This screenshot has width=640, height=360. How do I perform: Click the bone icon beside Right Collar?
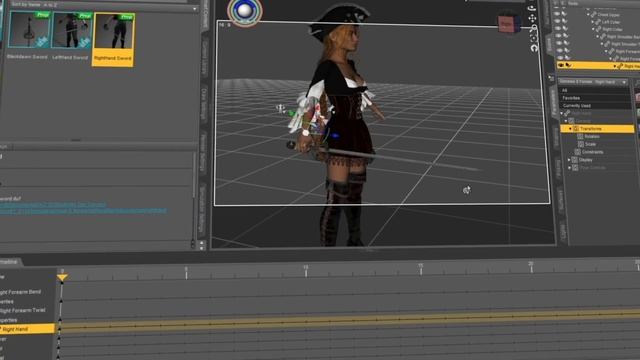598,29
